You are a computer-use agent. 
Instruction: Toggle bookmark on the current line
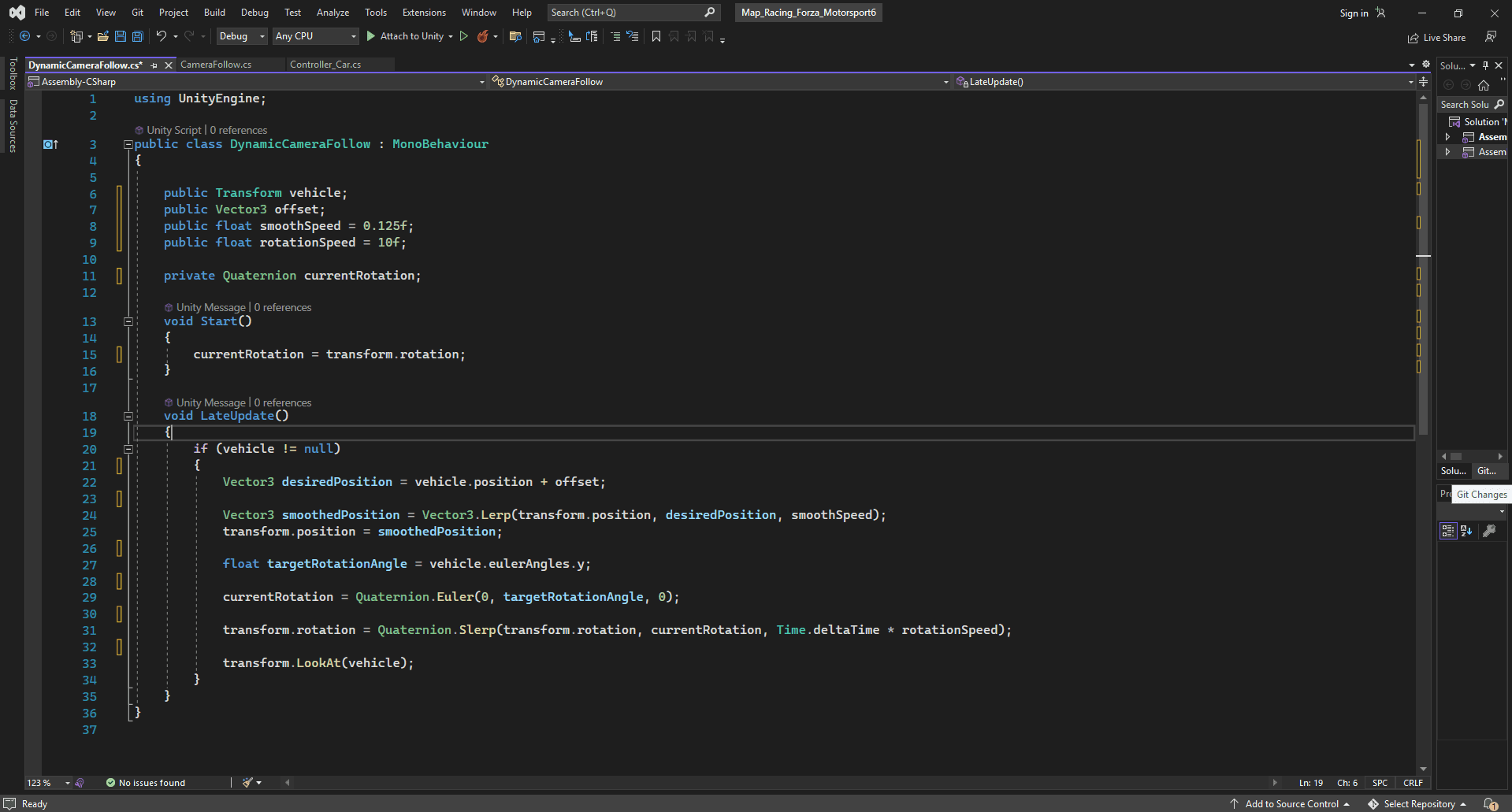[656, 36]
